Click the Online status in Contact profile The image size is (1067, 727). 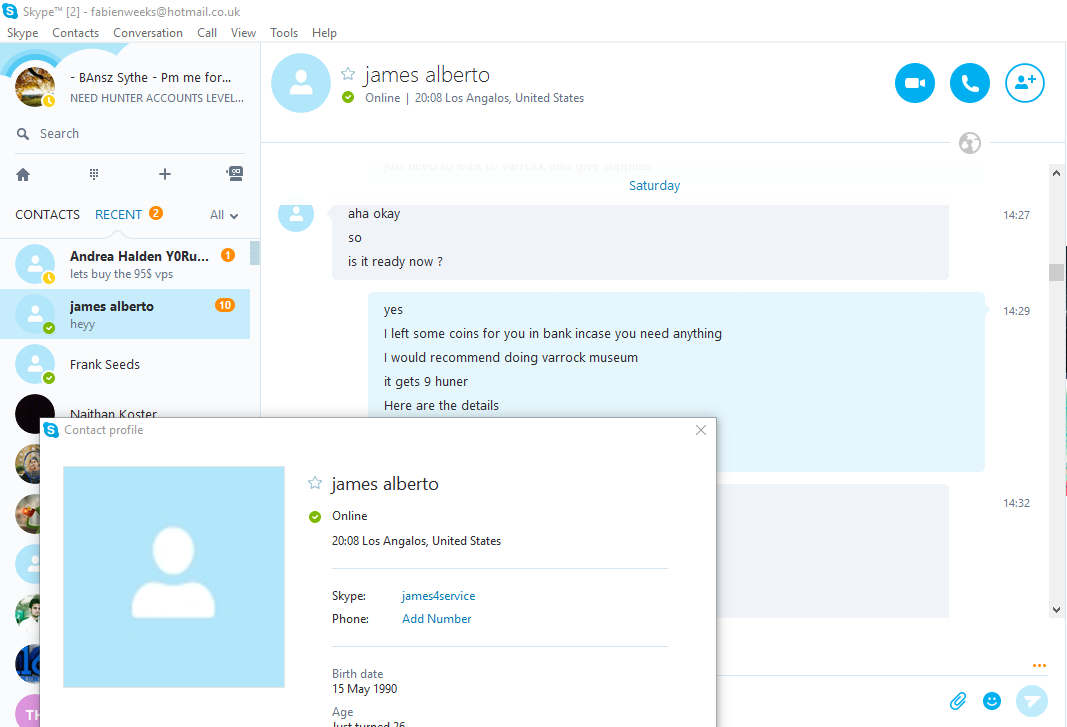point(349,516)
